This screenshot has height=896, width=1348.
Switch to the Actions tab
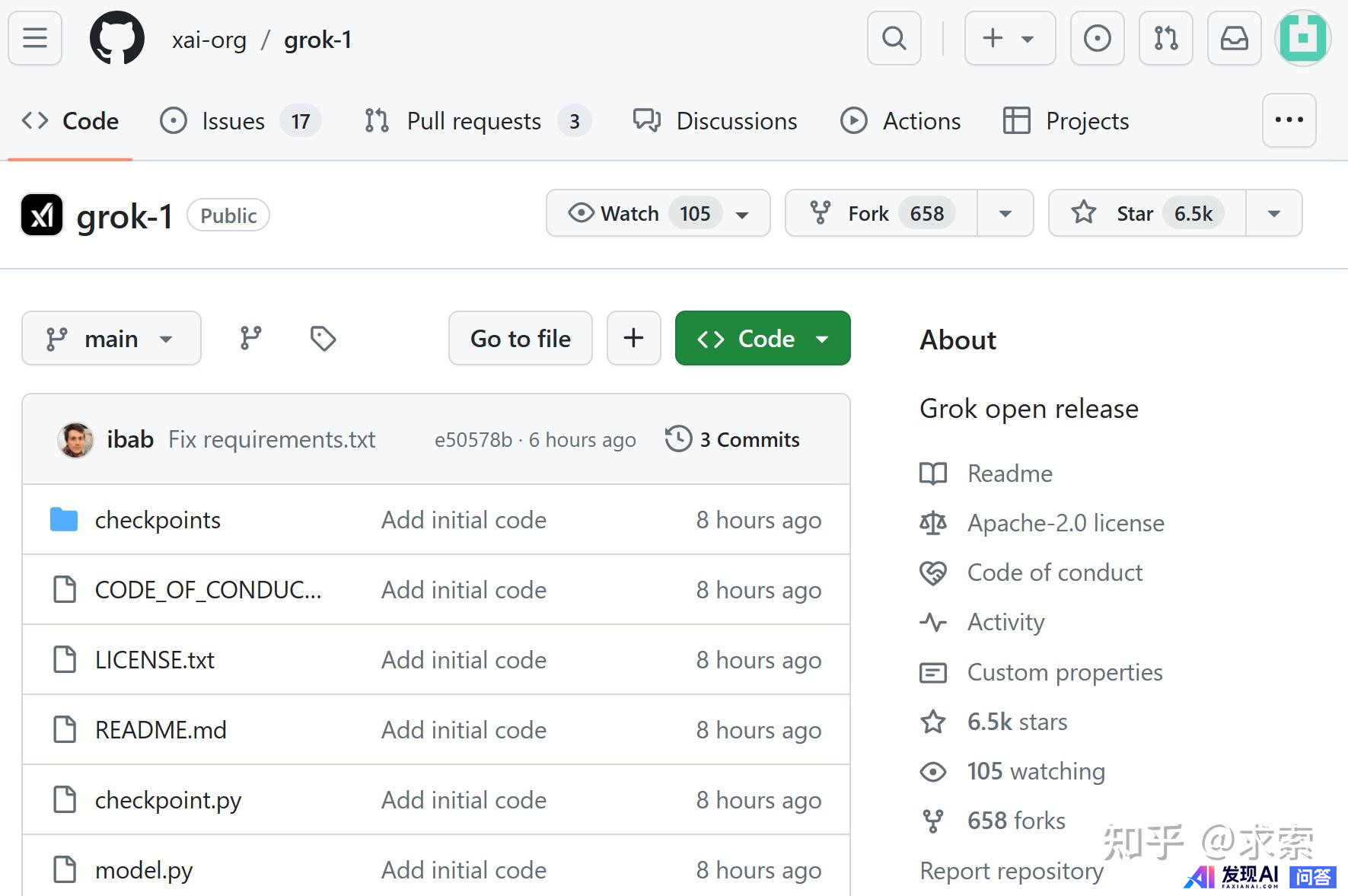tap(900, 121)
